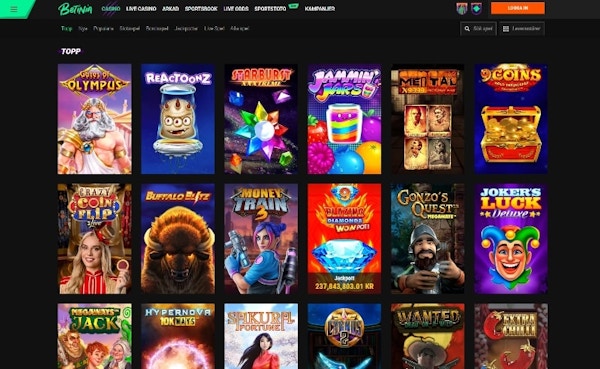600x369 pixels.
Task: Open the Jammin' Jars game
Action: 344,119
